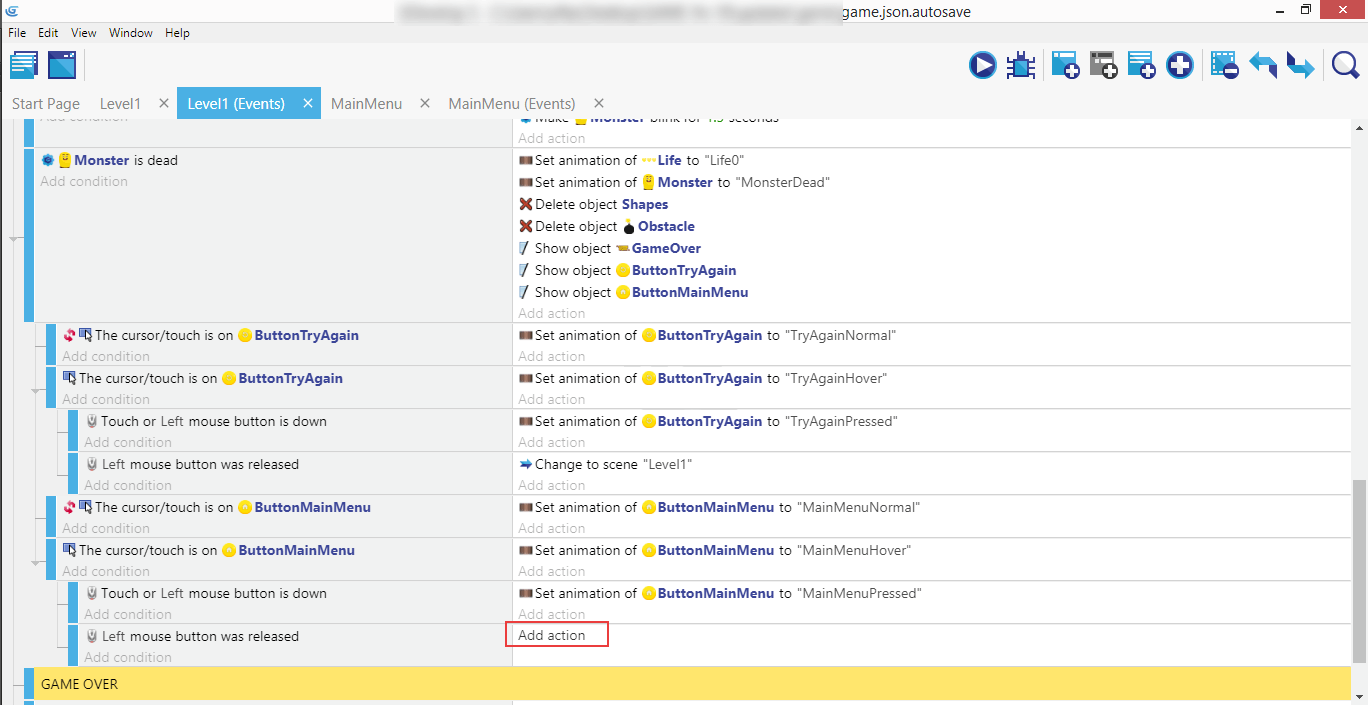Viewport: 1368px width, 705px height.
Task: Add action to last mouse released event
Action: click(x=552, y=635)
